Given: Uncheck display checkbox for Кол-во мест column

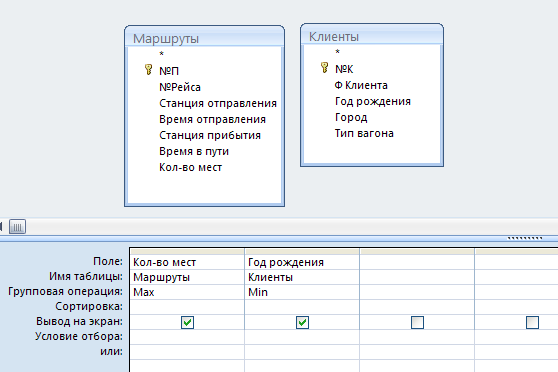Looking at the screenshot, I should click(188, 323).
